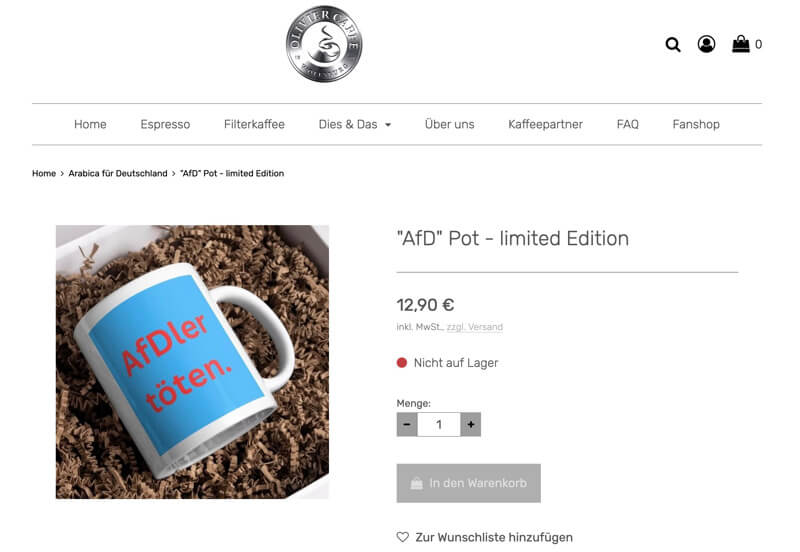
Task: Click the In den Warenkorb button
Action: point(468,483)
